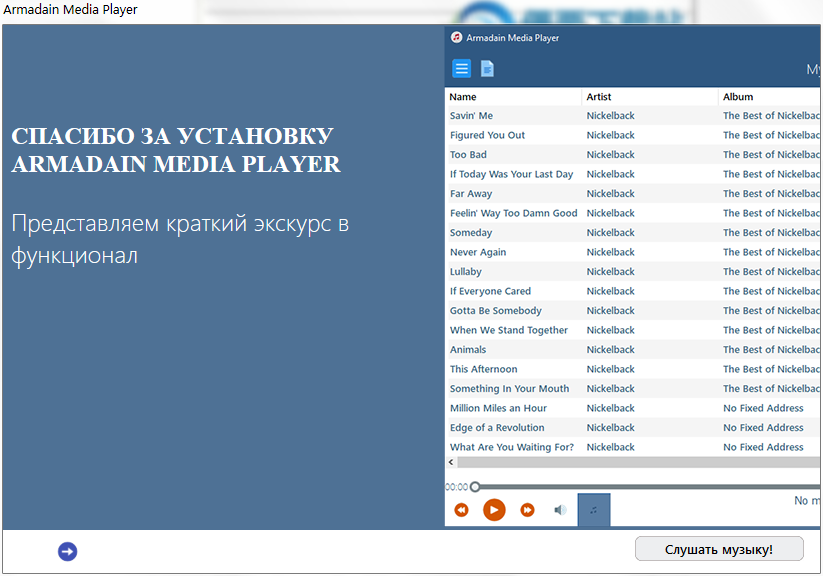Click the inner player title text in preview
The image size is (823, 576).
[512, 38]
